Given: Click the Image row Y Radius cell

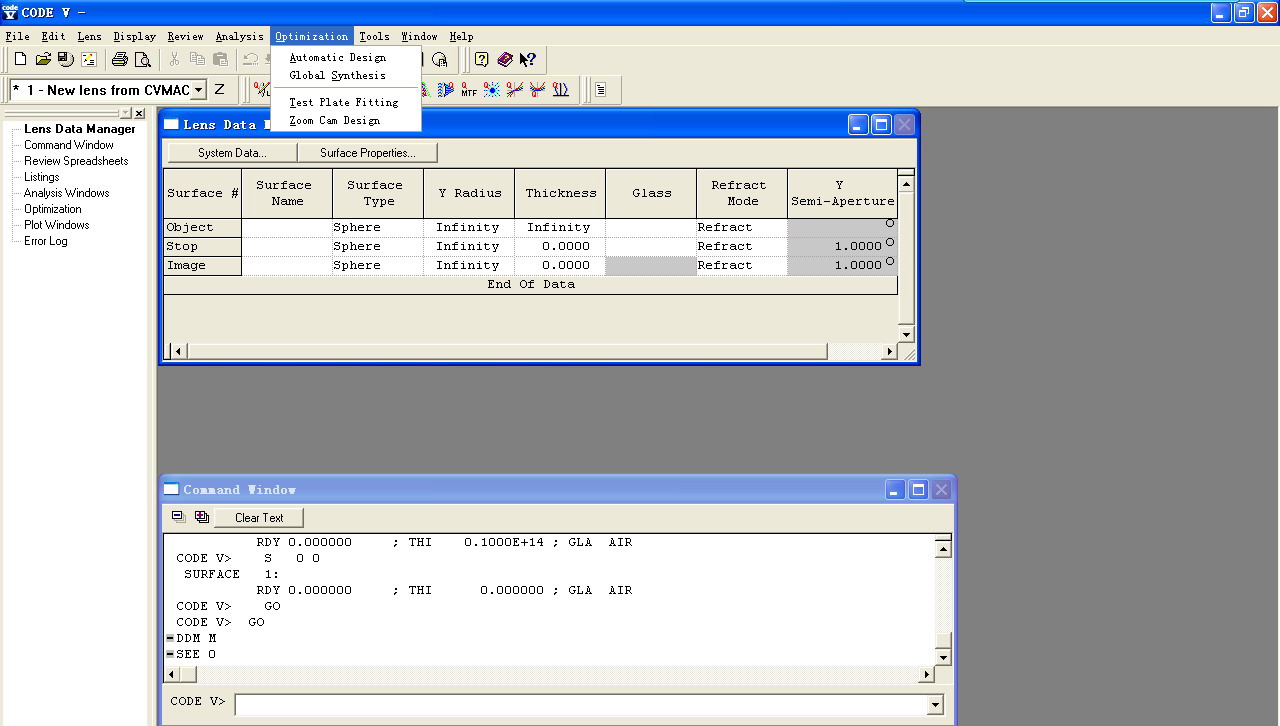Looking at the screenshot, I should [x=468, y=266].
